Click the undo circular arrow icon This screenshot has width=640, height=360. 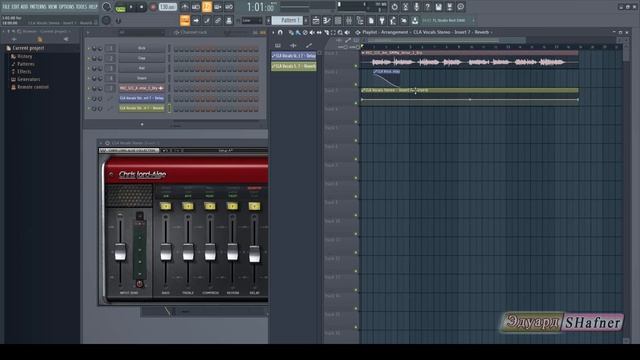click(394, 7)
